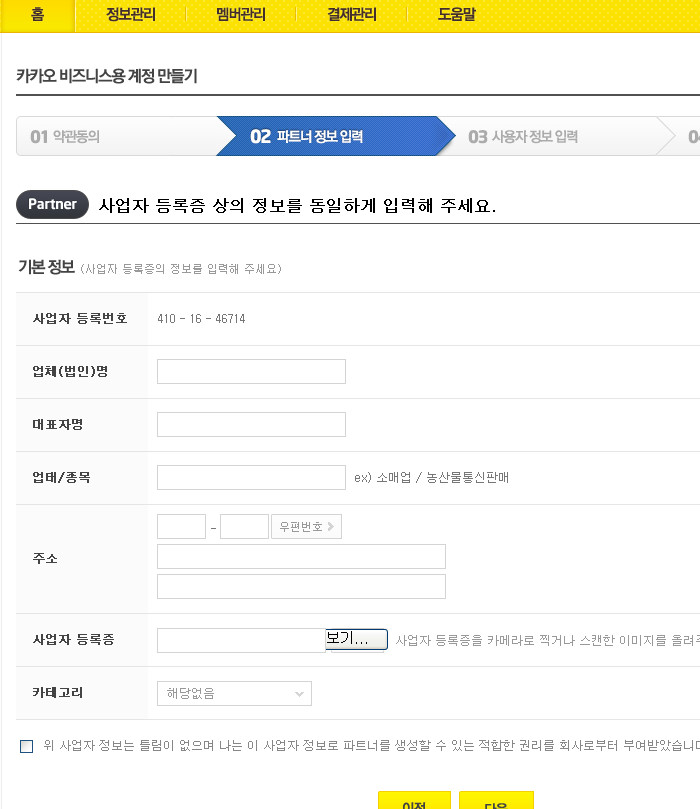This screenshot has height=809, width=700.
Task: Click the first address line field
Action: tap(301, 557)
